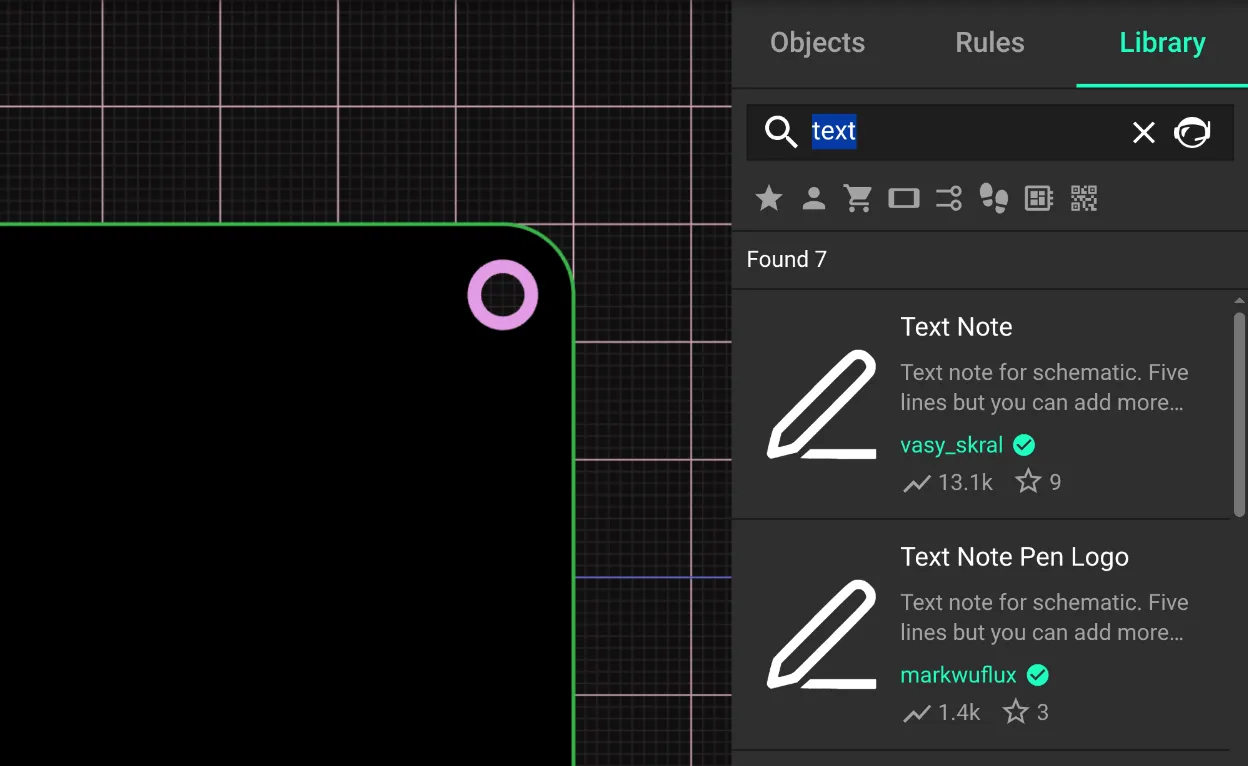1248x766 pixels.
Task: Click verified badge next to vasy_skral
Action: (x=1024, y=445)
